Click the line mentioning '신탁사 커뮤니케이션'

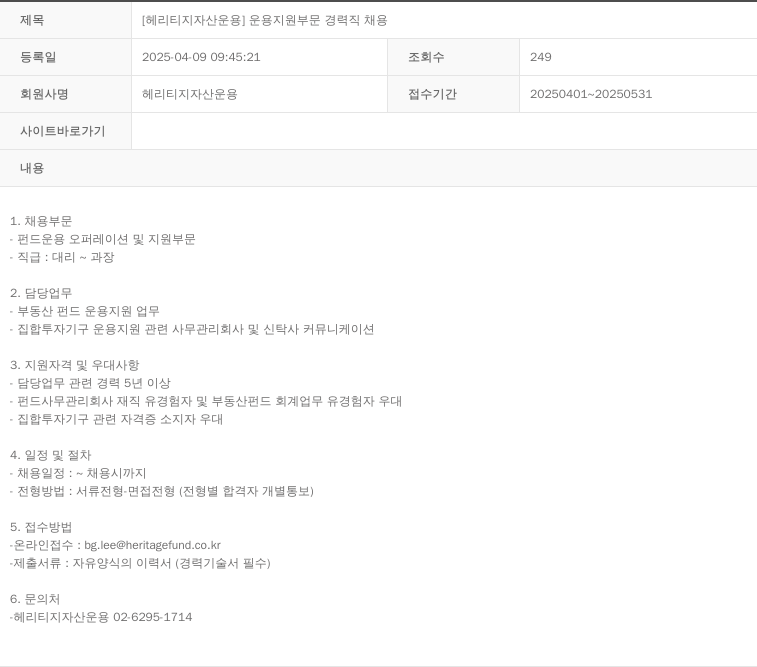192,329
